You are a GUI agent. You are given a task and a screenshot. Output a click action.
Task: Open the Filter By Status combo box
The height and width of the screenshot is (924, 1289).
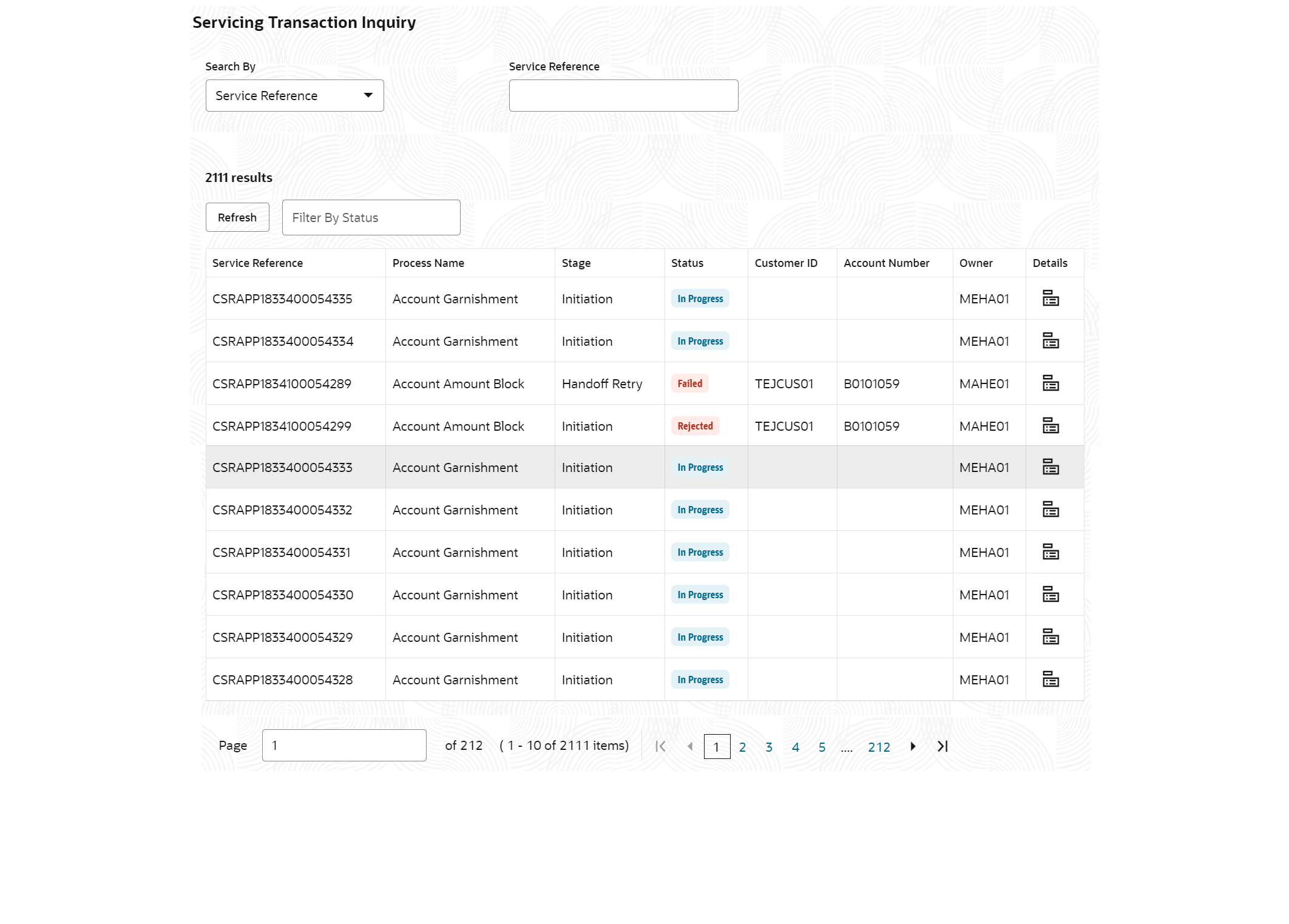tap(371, 218)
